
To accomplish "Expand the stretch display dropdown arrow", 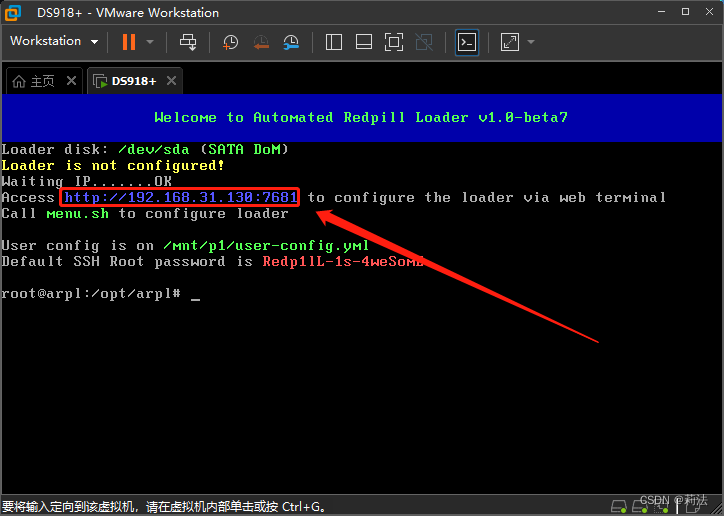I will click(531, 42).
